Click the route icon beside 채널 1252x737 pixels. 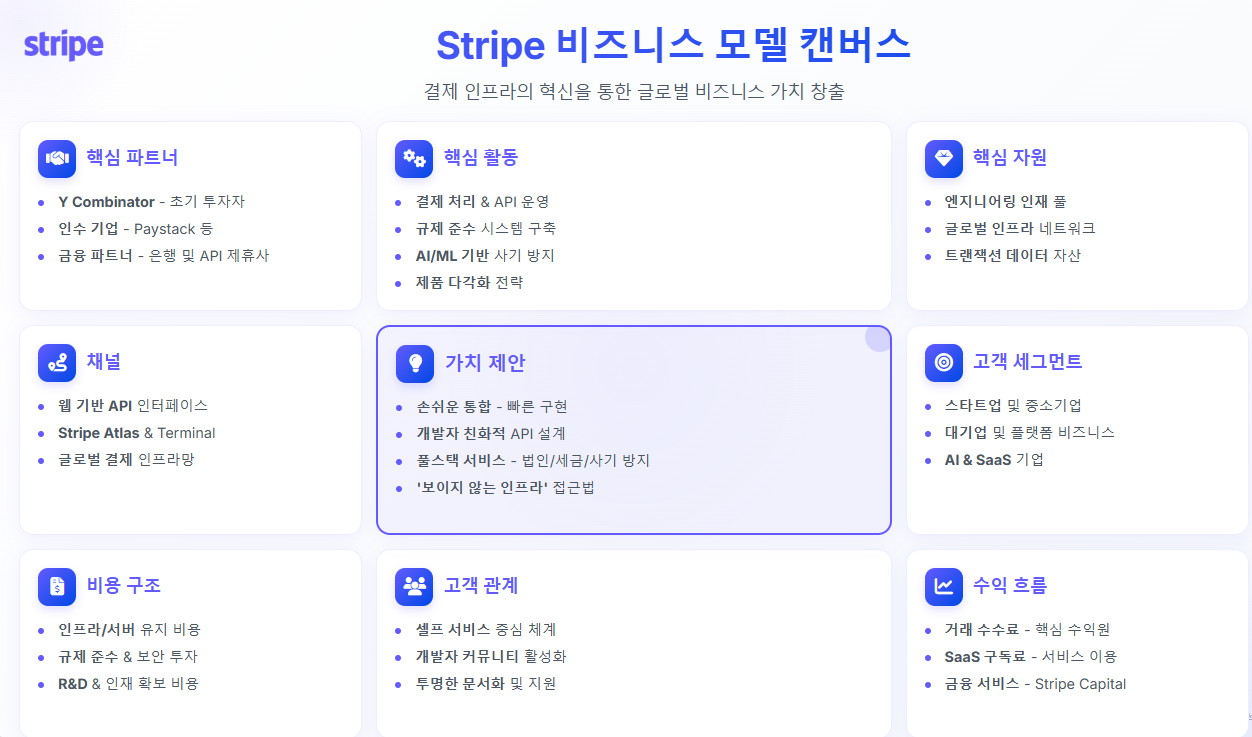coord(57,362)
